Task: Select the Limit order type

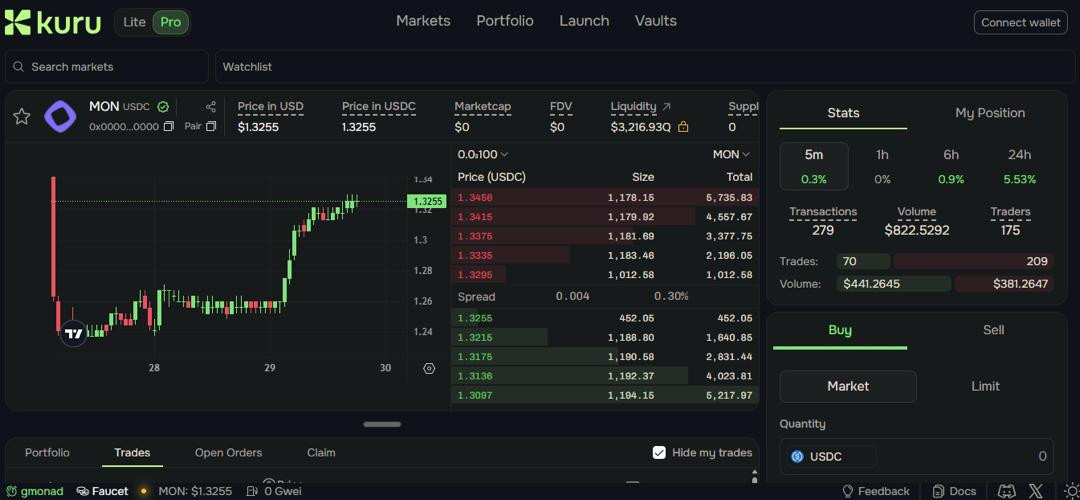Action: point(985,386)
